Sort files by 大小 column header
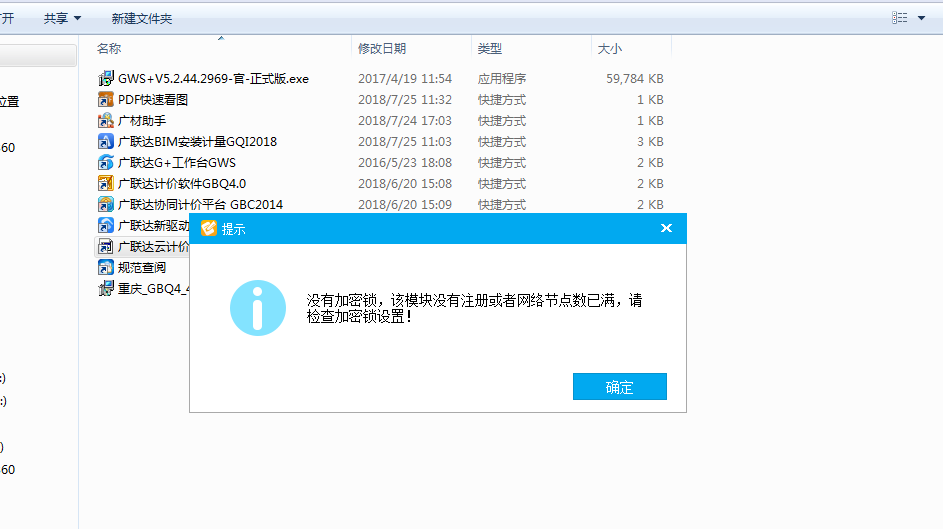 pyautogui.click(x=610, y=48)
